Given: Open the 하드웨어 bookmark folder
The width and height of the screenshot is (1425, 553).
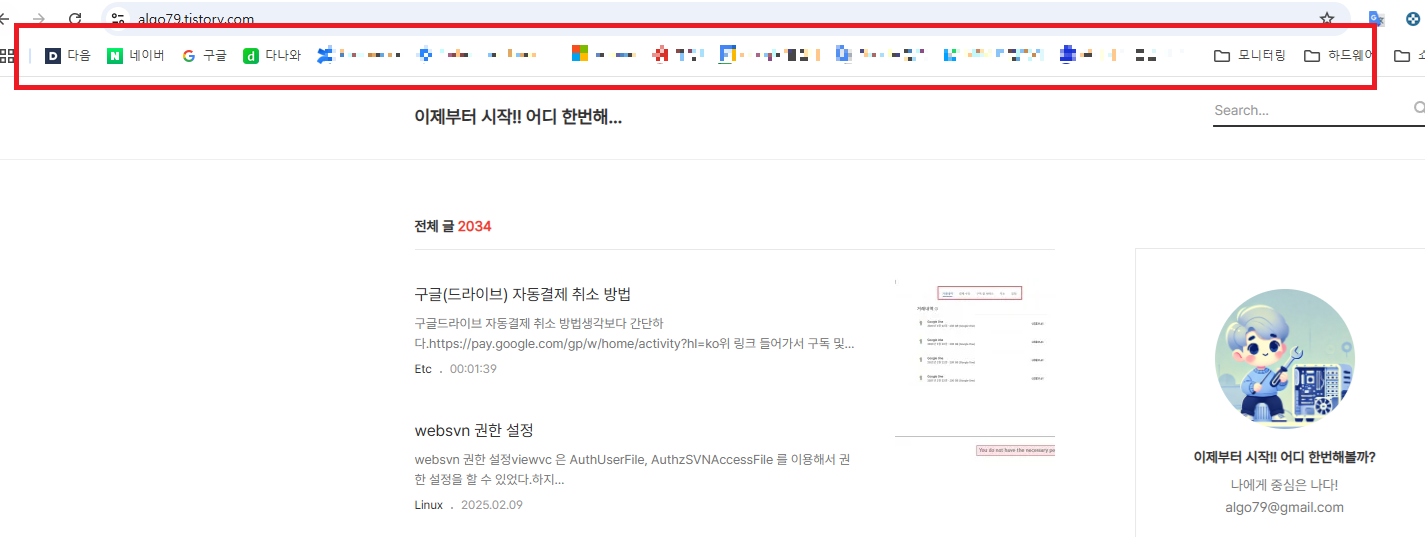Looking at the screenshot, I should (1339, 56).
